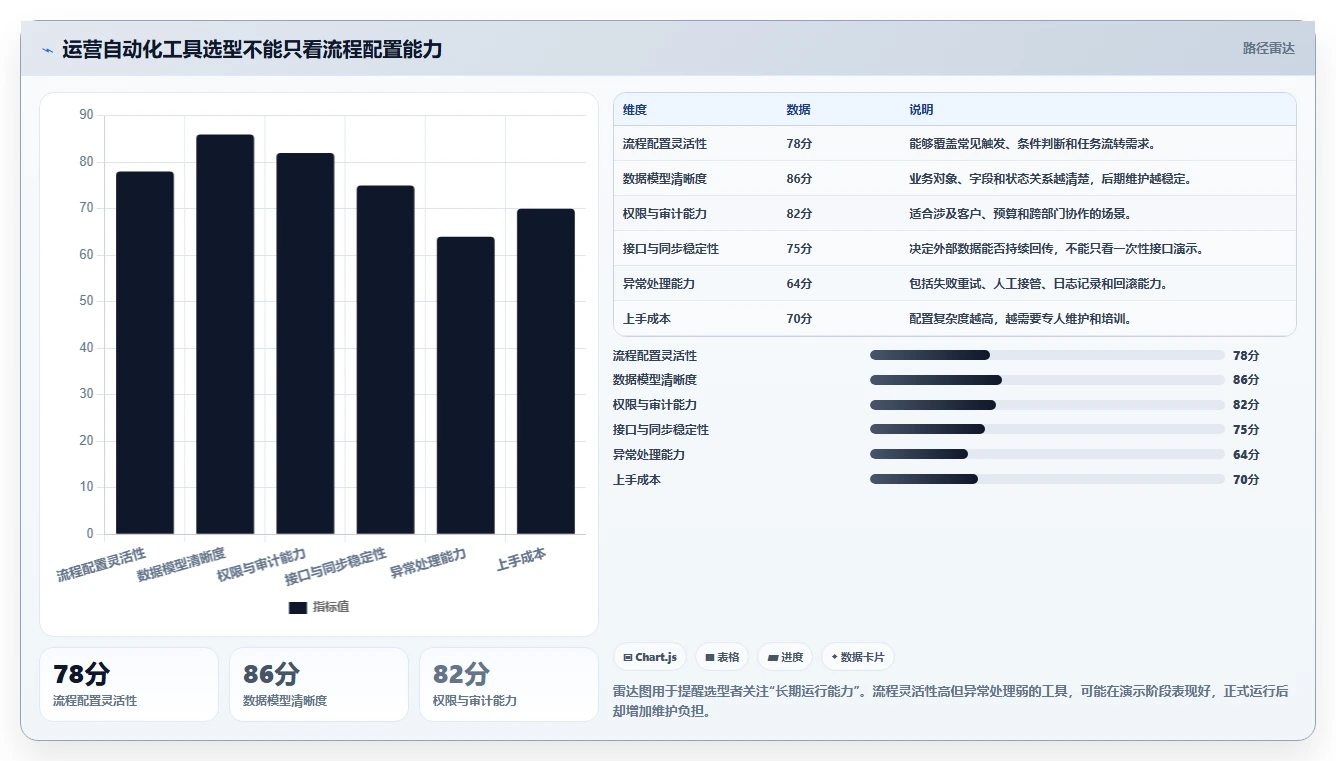
Task: Select the Chart.js tag chip
Action: (x=650, y=657)
